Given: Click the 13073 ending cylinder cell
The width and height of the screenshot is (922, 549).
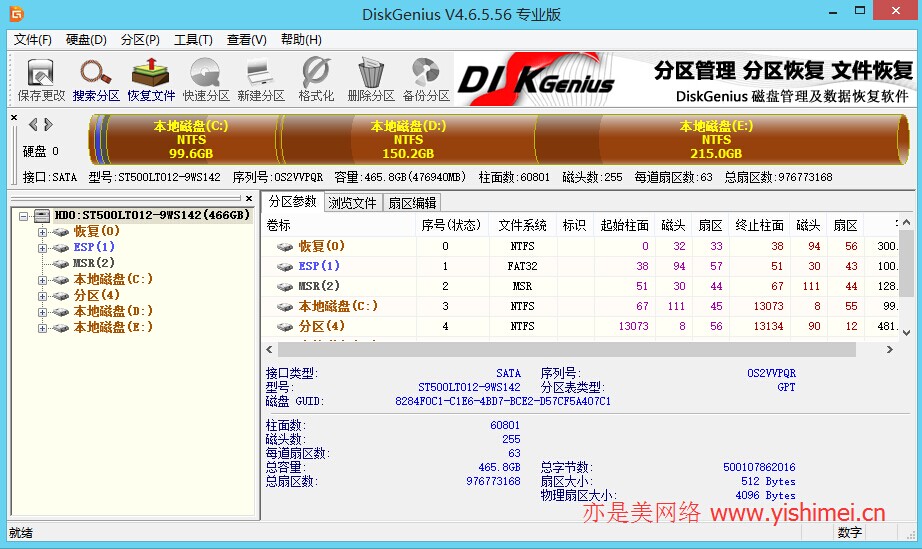Looking at the screenshot, I should pyautogui.click(x=769, y=306).
